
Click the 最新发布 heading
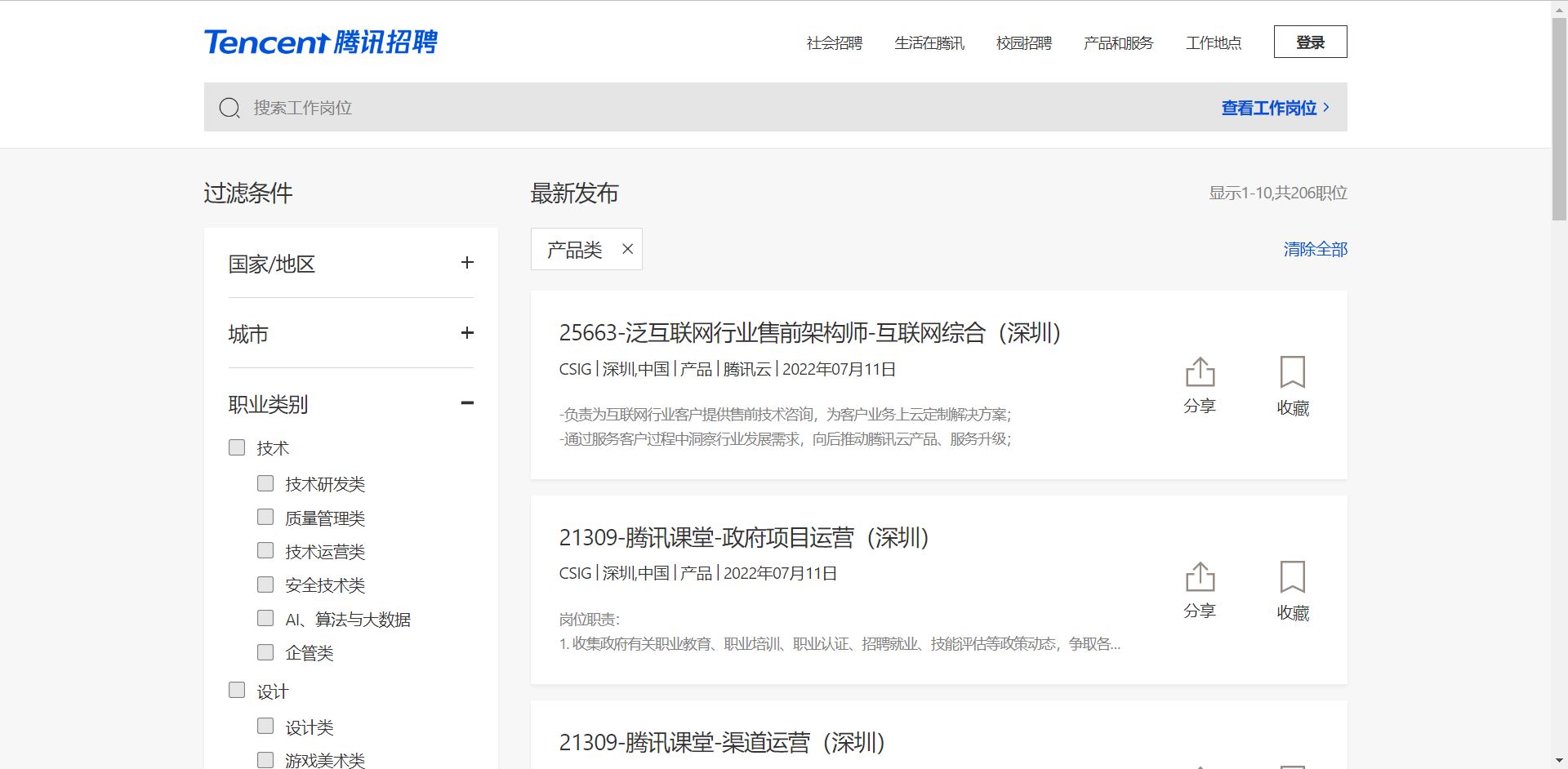coord(575,193)
